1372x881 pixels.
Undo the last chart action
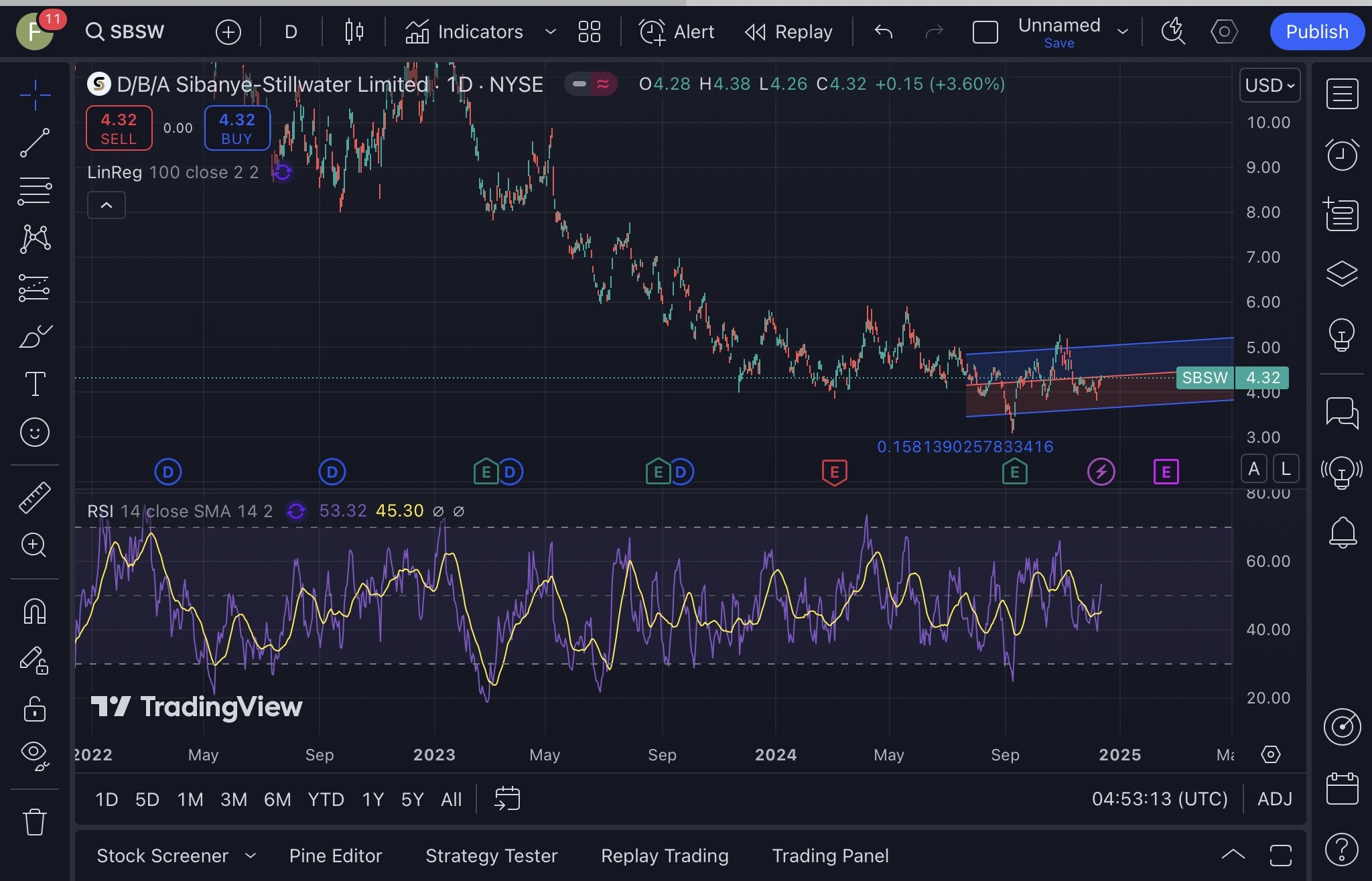tap(884, 31)
